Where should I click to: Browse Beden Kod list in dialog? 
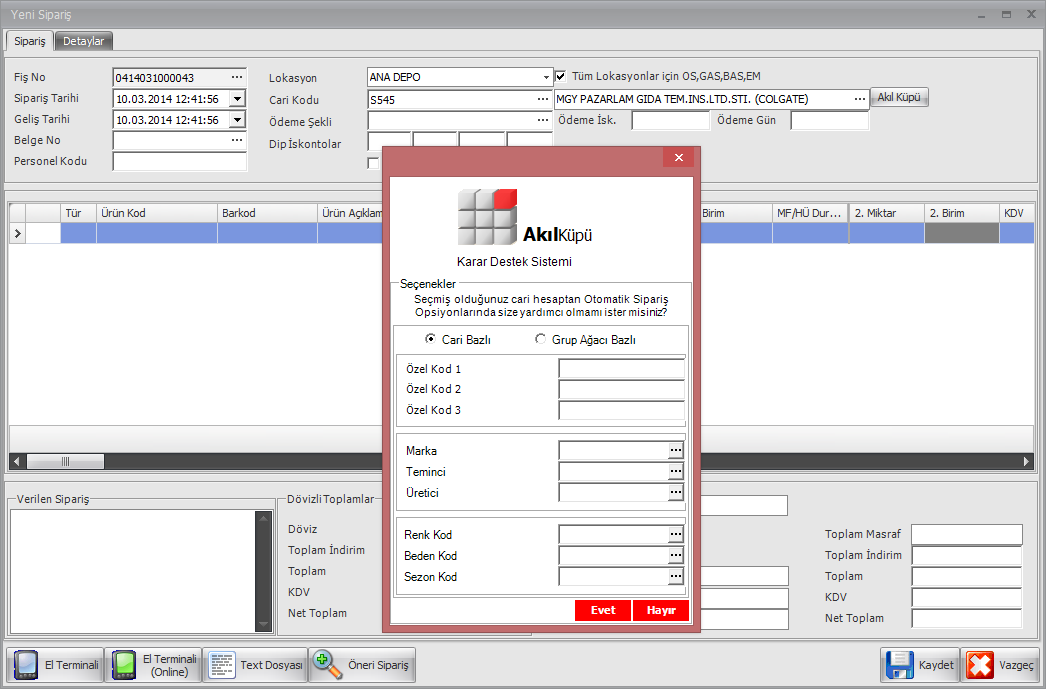[676, 556]
